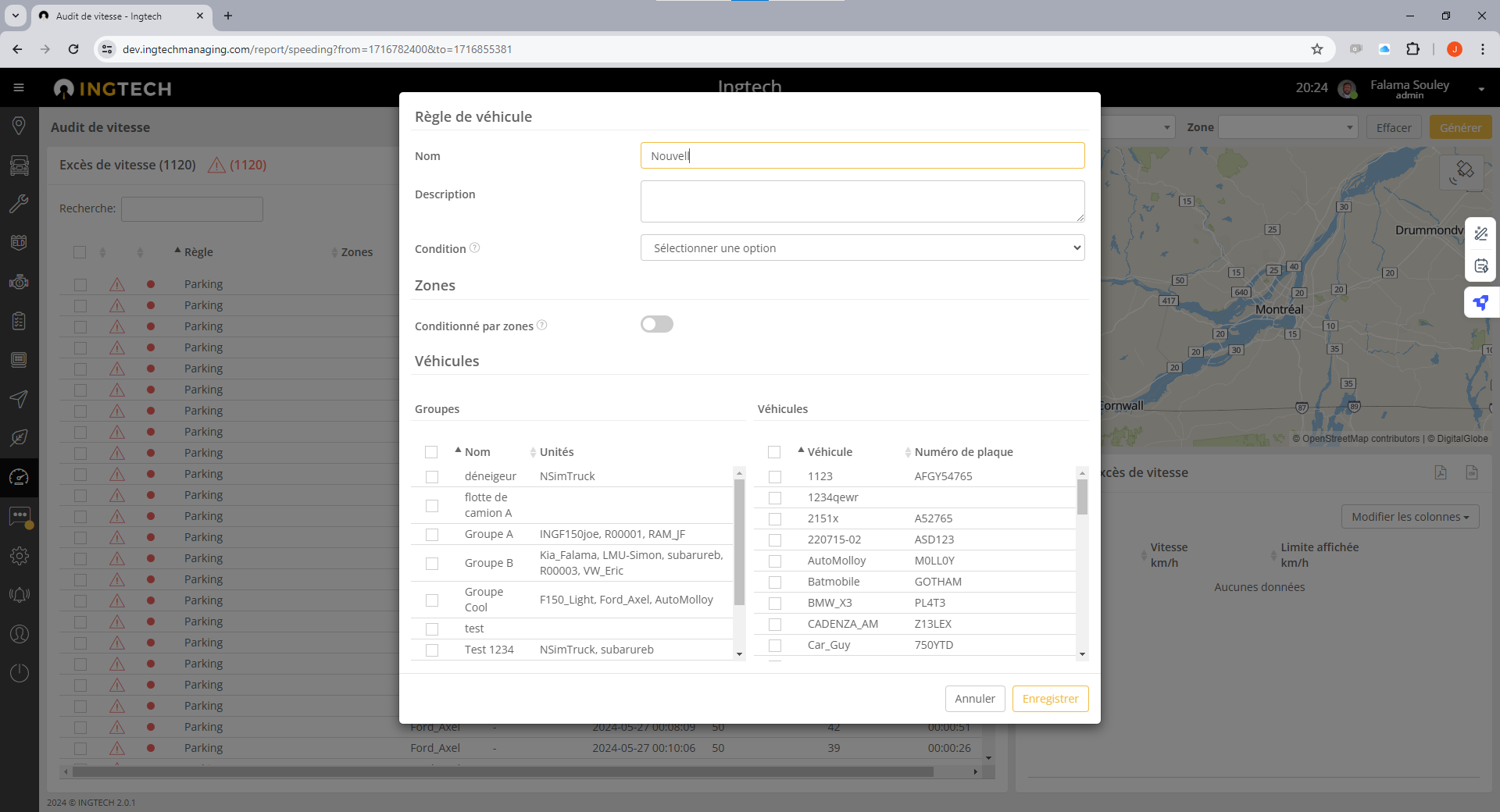
Task: Click the power logout sidebar icon
Action: 19,673
